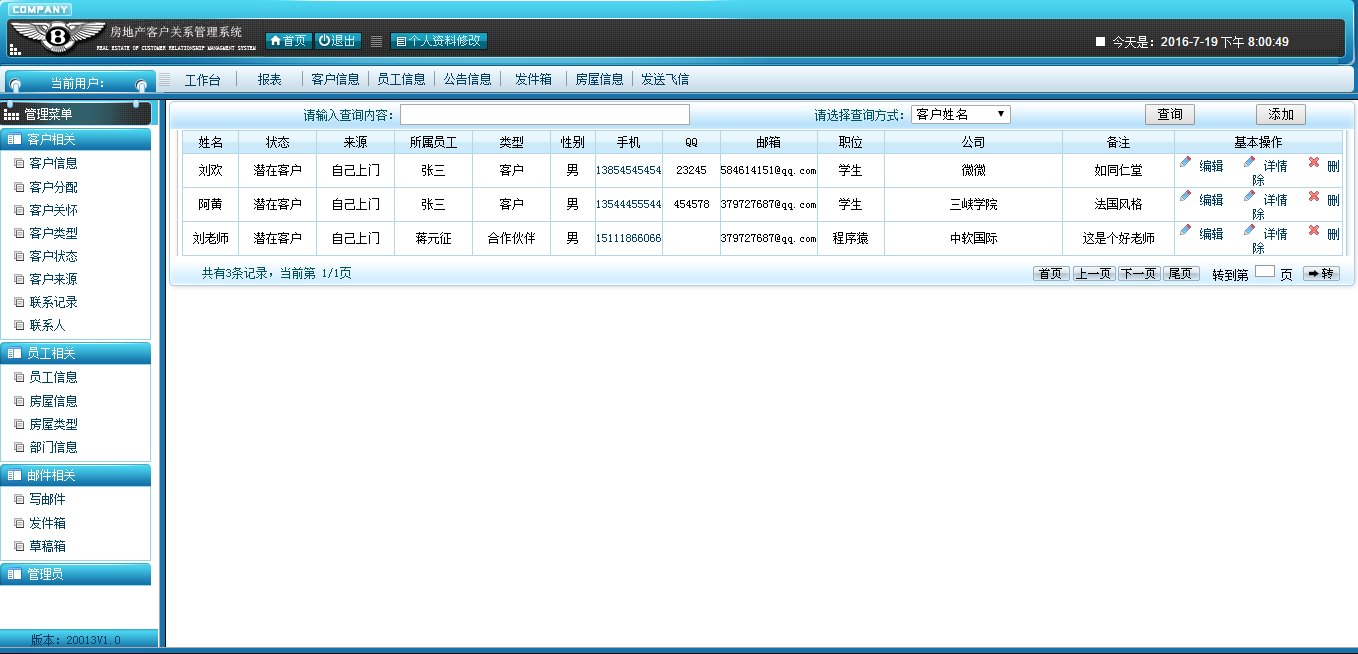Image resolution: width=1358 pixels, height=654 pixels.
Task: Select 发件箱 in the top navigation
Action: pyautogui.click(x=533, y=79)
